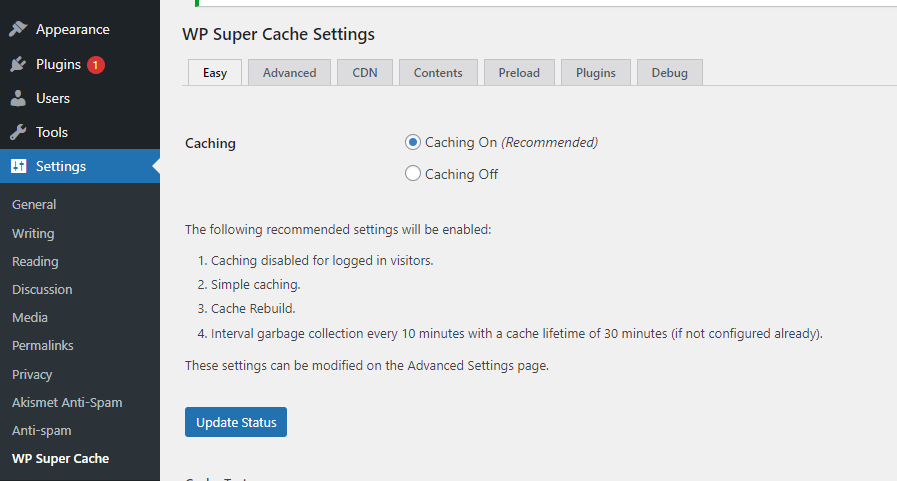Click the Interval garbage collection list item
This screenshot has height=481, width=897.
coord(517,333)
